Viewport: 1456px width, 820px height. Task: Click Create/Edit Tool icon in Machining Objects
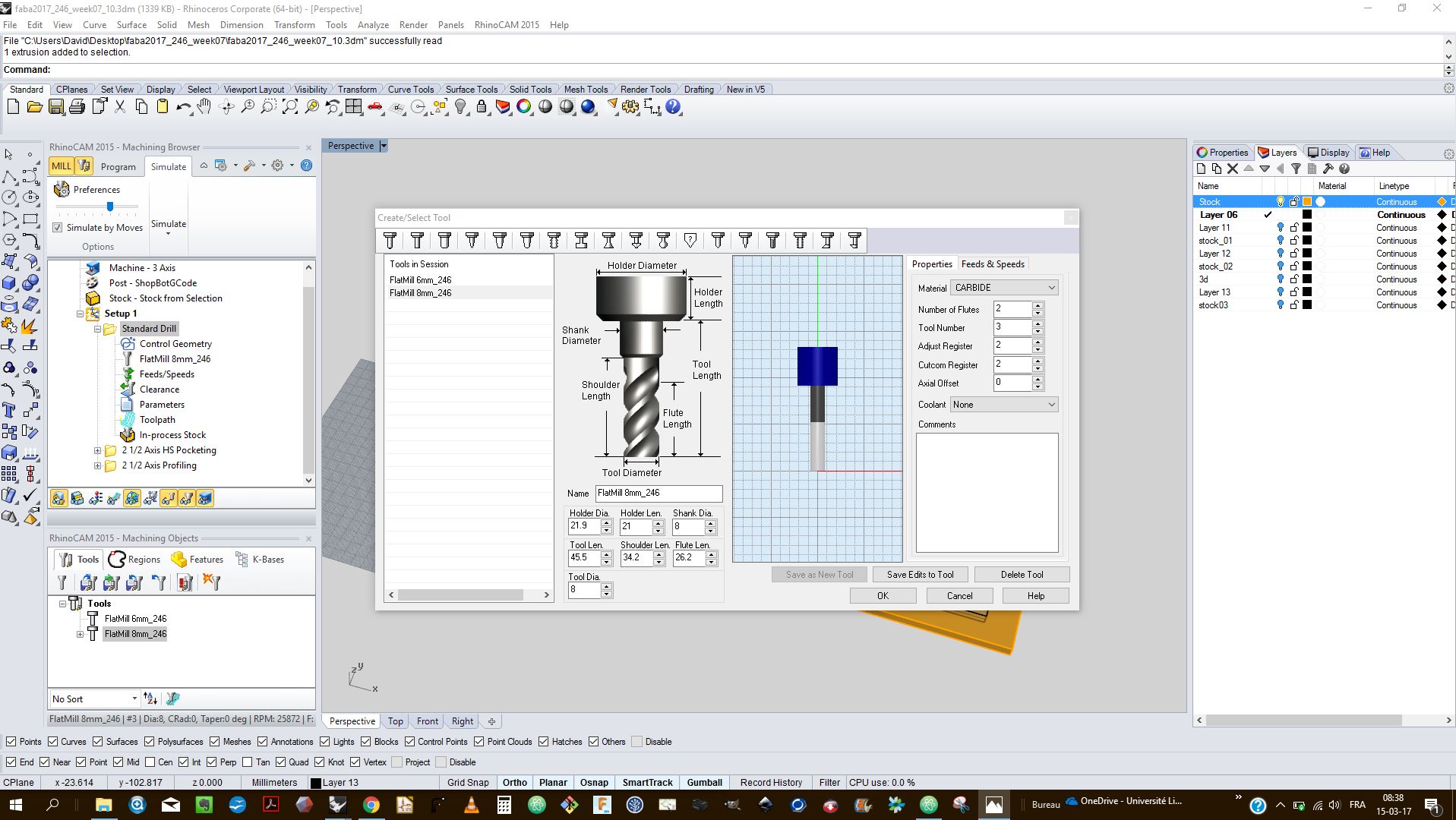[x=62, y=582]
